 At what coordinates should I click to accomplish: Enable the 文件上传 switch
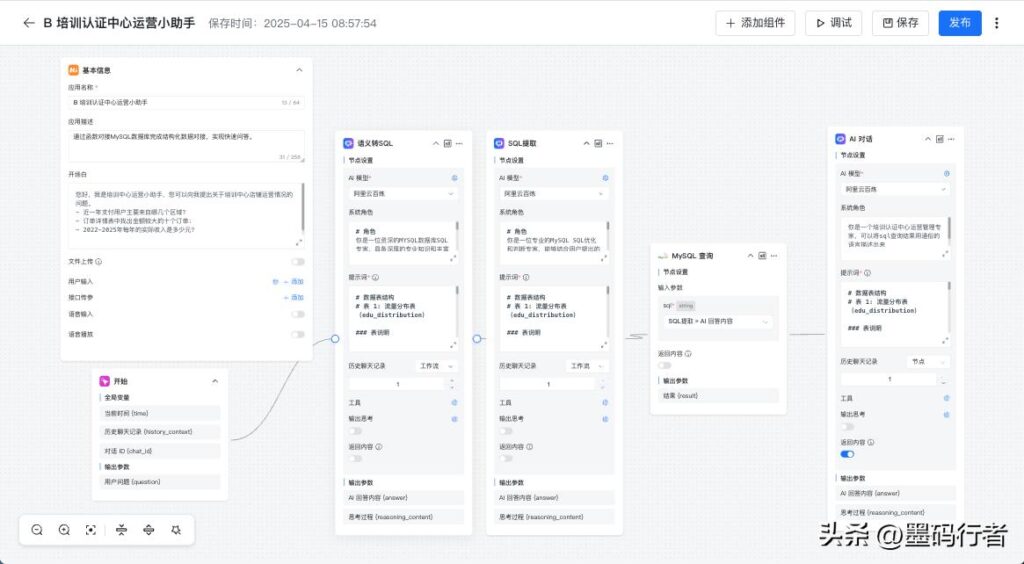pos(297,262)
